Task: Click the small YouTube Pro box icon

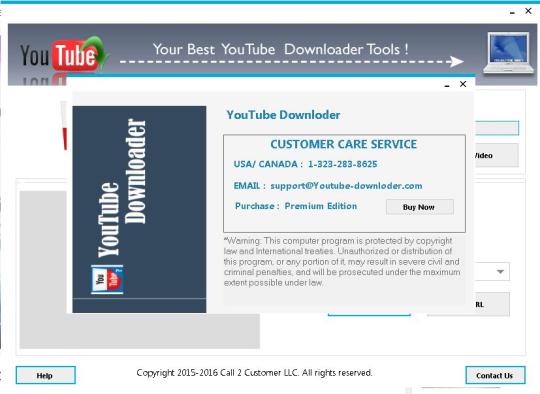Action: click(x=107, y=279)
